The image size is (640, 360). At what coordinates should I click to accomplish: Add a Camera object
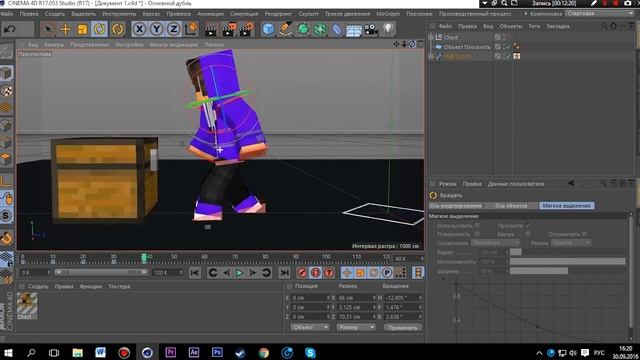tap(371, 29)
